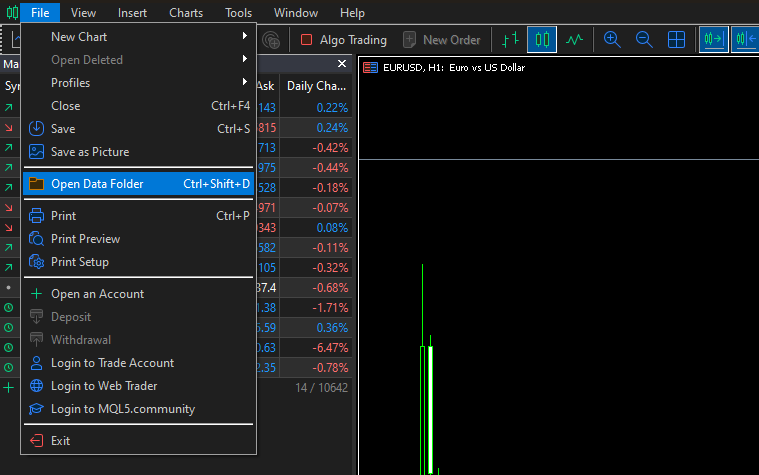Open the Help menu
Screen dimensions: 759x475
(352, 13)
